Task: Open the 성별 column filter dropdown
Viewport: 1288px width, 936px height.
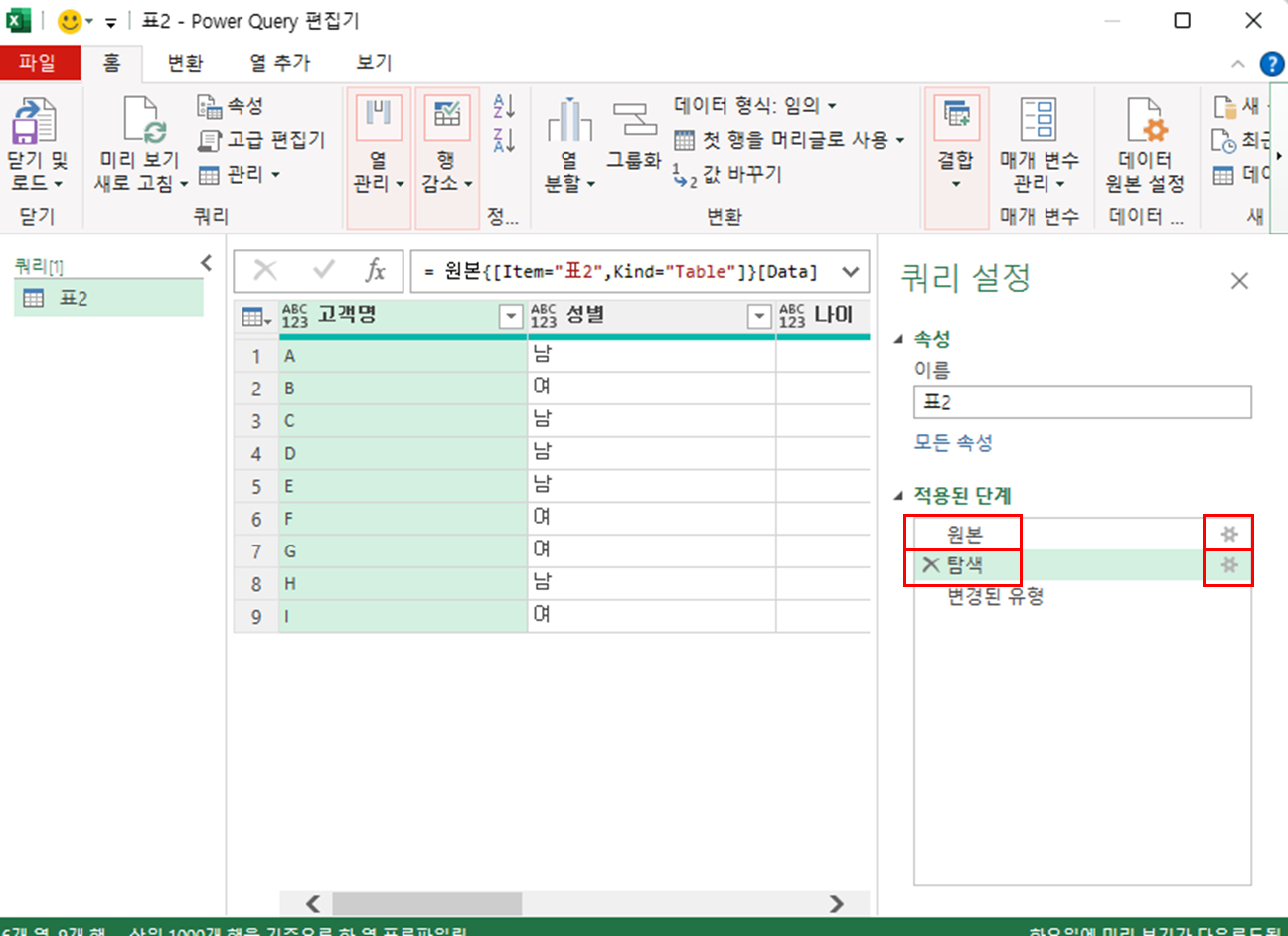Action: click(759, 317)
